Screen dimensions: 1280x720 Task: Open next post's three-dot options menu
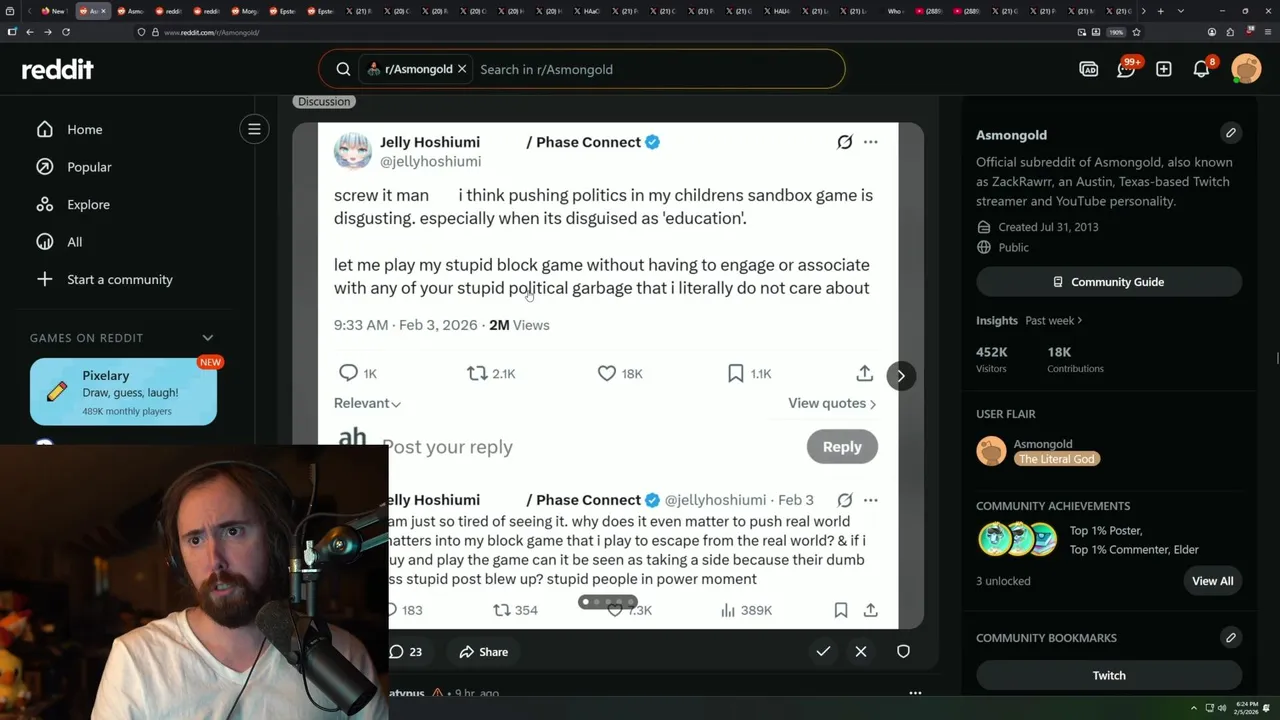coord(915,693)
